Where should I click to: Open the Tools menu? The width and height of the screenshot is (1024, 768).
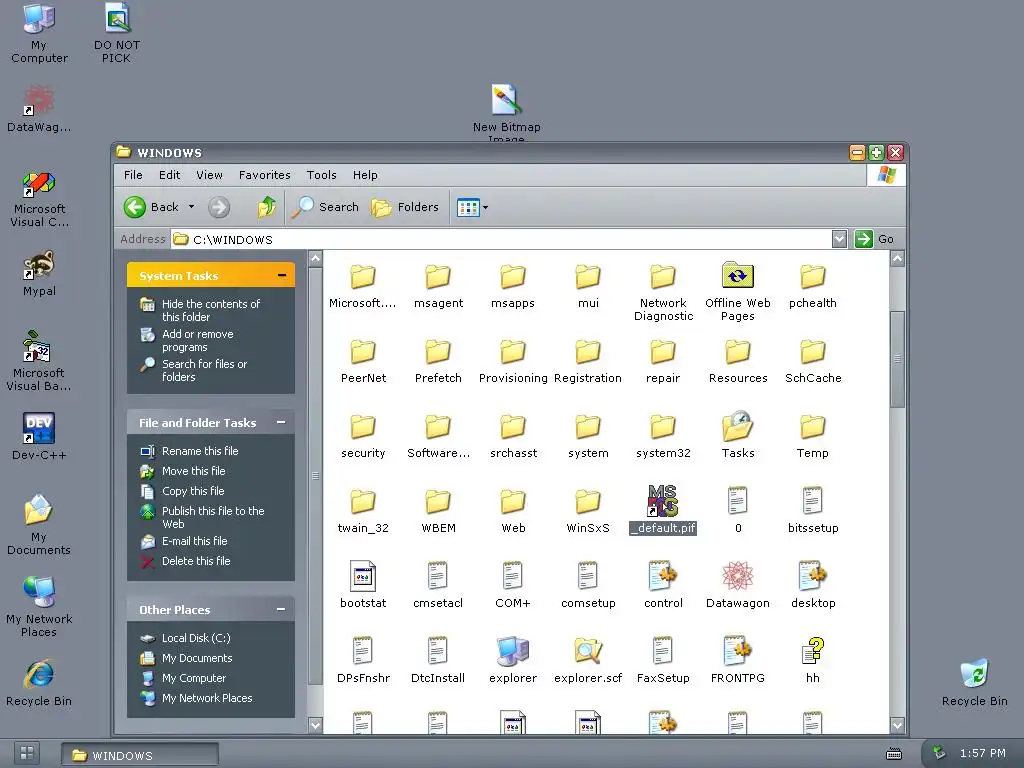(x=321, y=175)
